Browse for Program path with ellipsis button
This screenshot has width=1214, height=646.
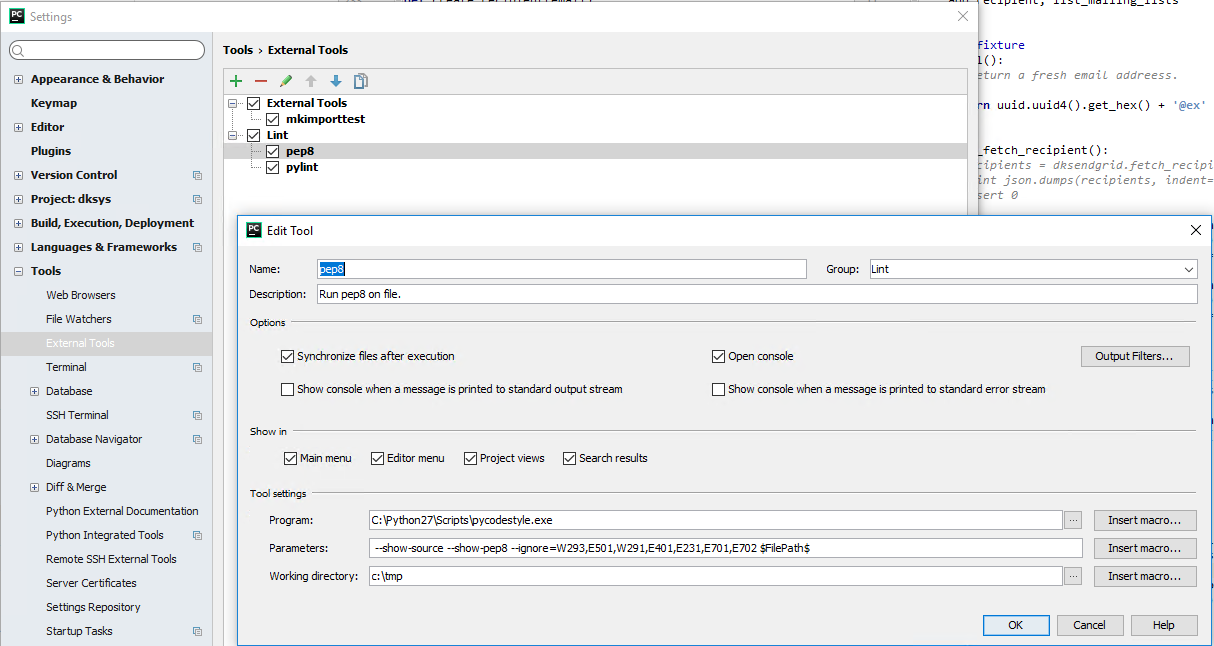(1073, 520)
